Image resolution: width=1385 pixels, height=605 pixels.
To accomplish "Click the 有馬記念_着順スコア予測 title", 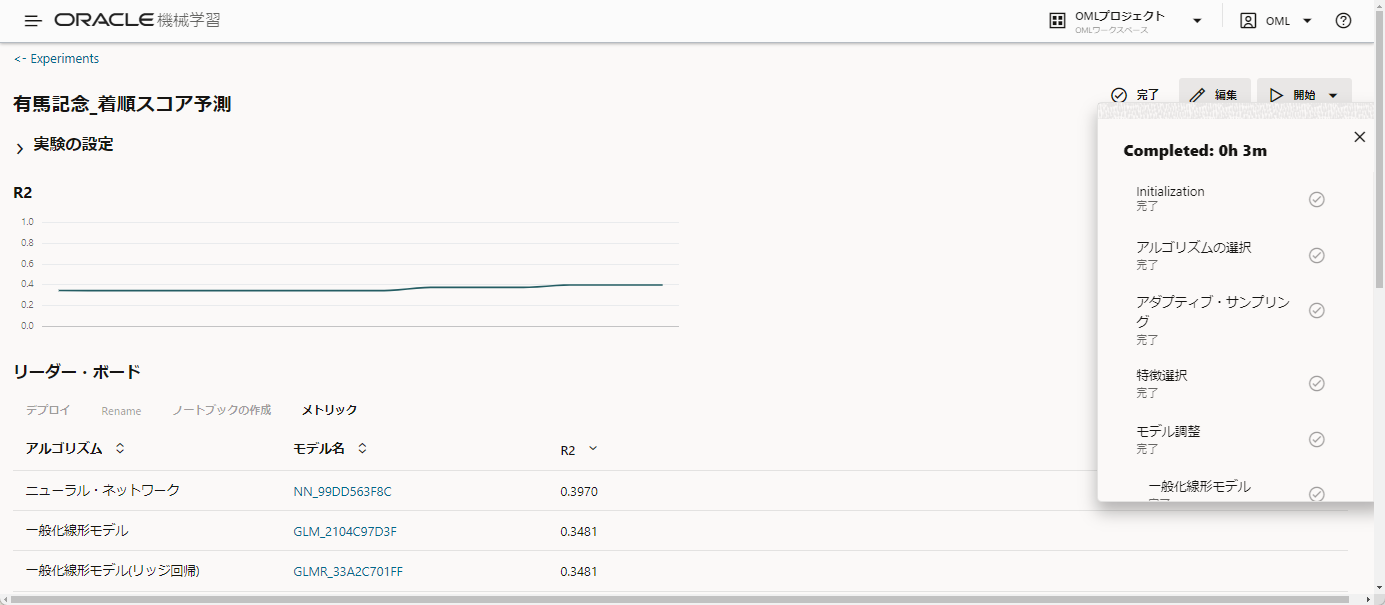I will click(122, 103).
